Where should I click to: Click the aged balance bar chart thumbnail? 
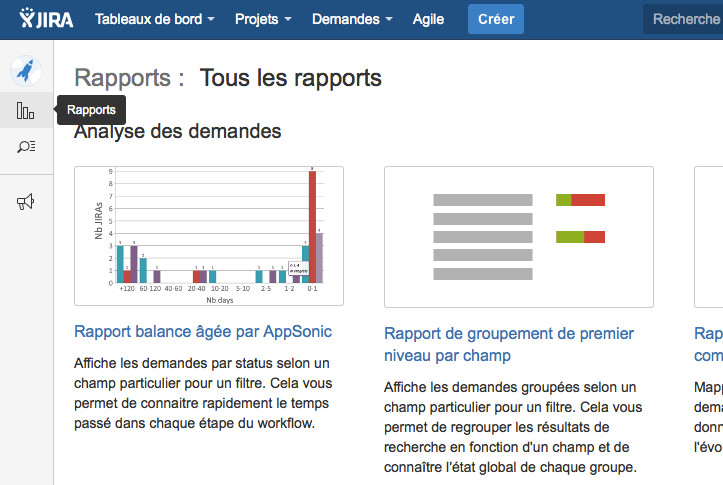(209, 236)
